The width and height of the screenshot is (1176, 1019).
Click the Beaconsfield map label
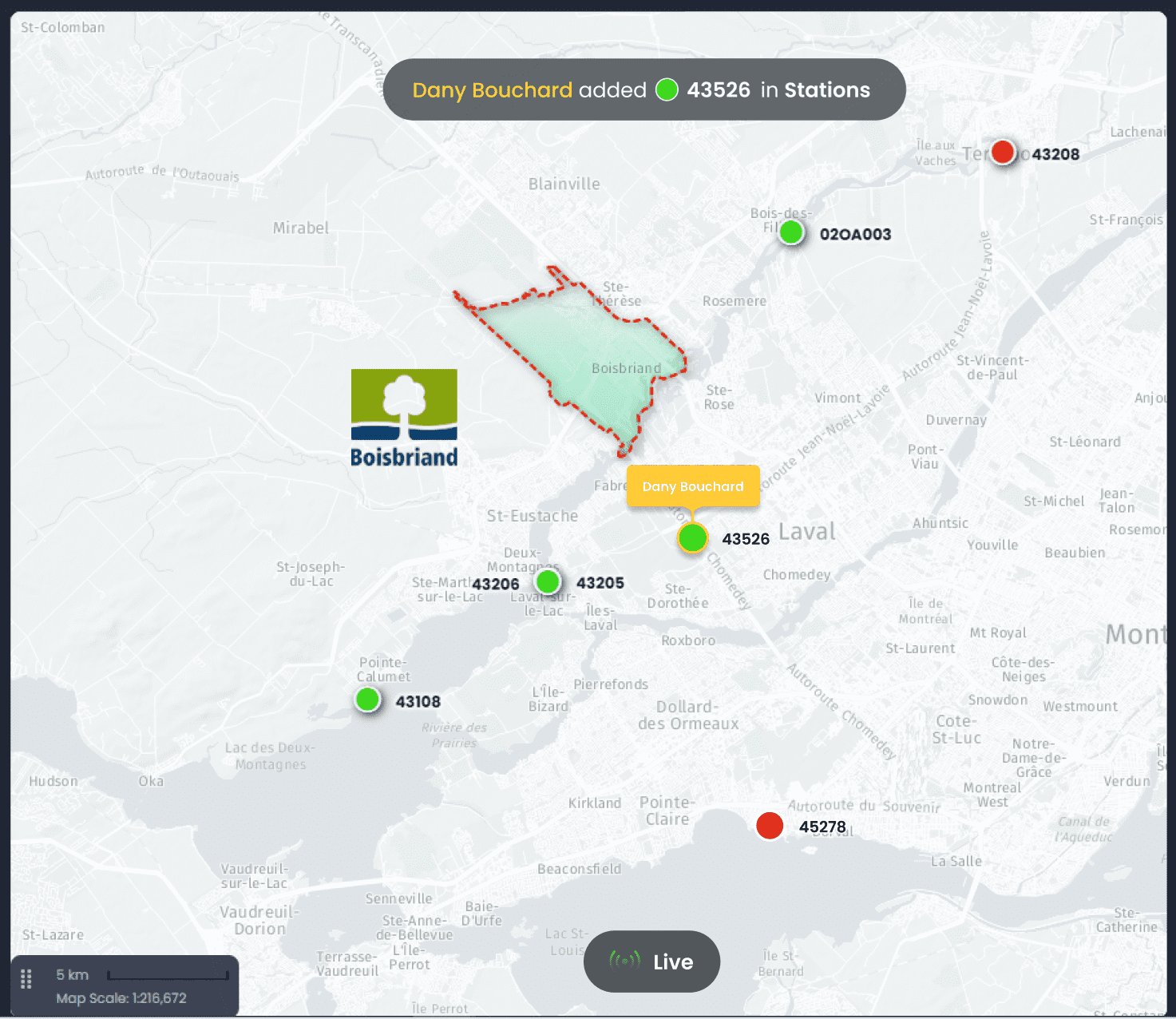tap(579, 869)
